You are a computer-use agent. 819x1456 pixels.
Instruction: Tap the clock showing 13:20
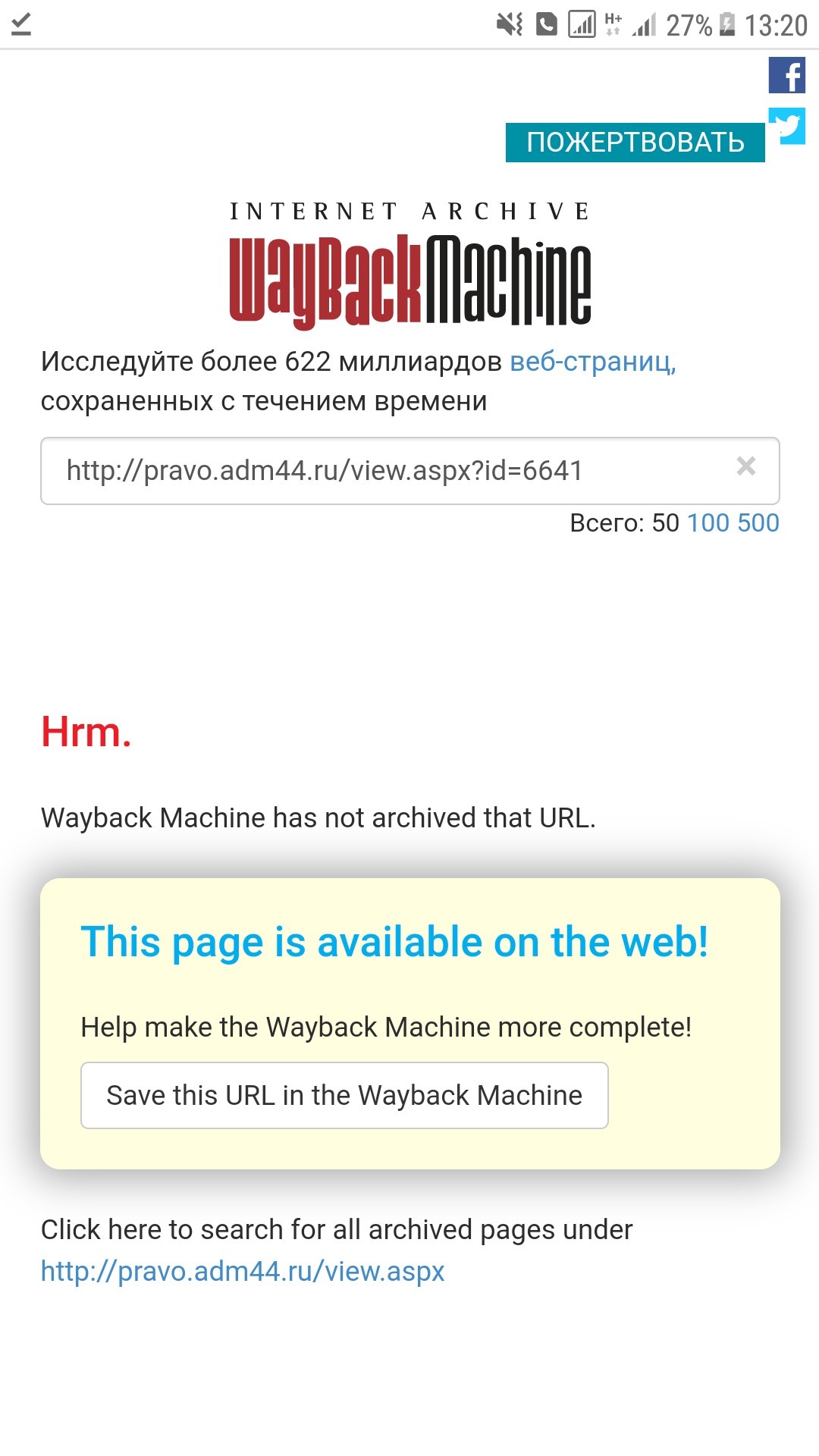coord(776,26)
